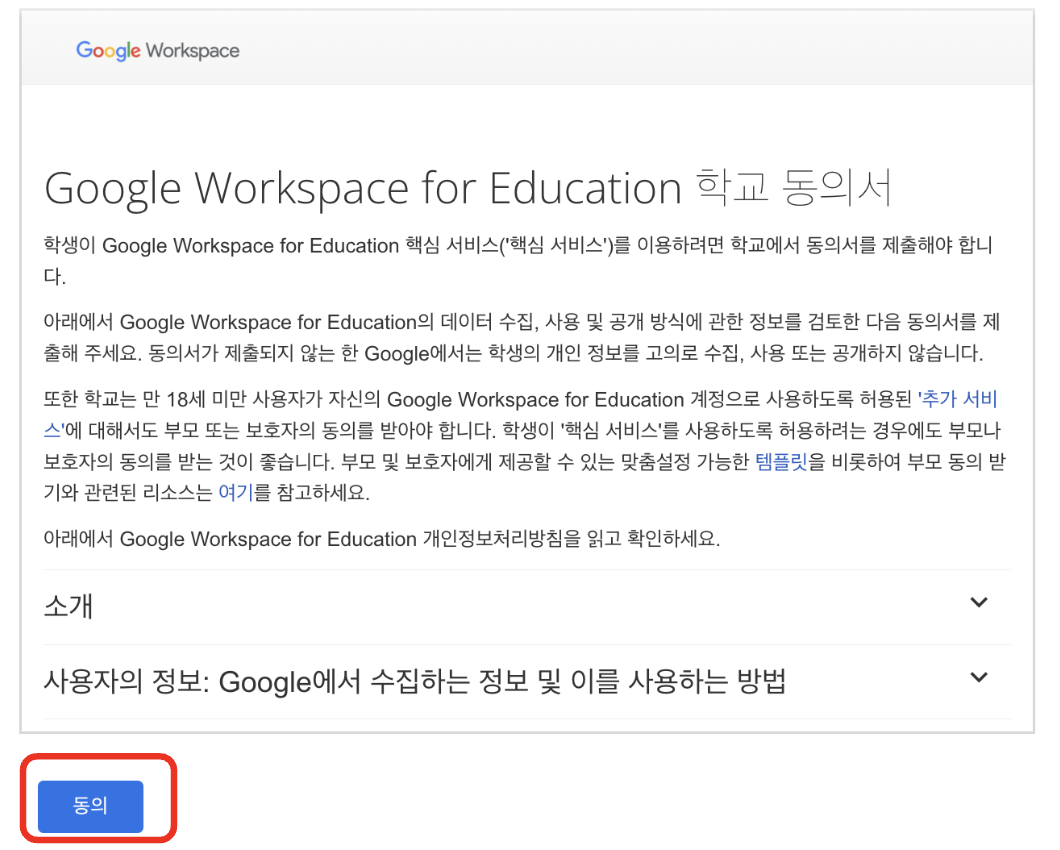Click heading '사용자의 정보: Google에서 수집하는 정보'
Screen dimensions: 1060x850
[414, 681]
